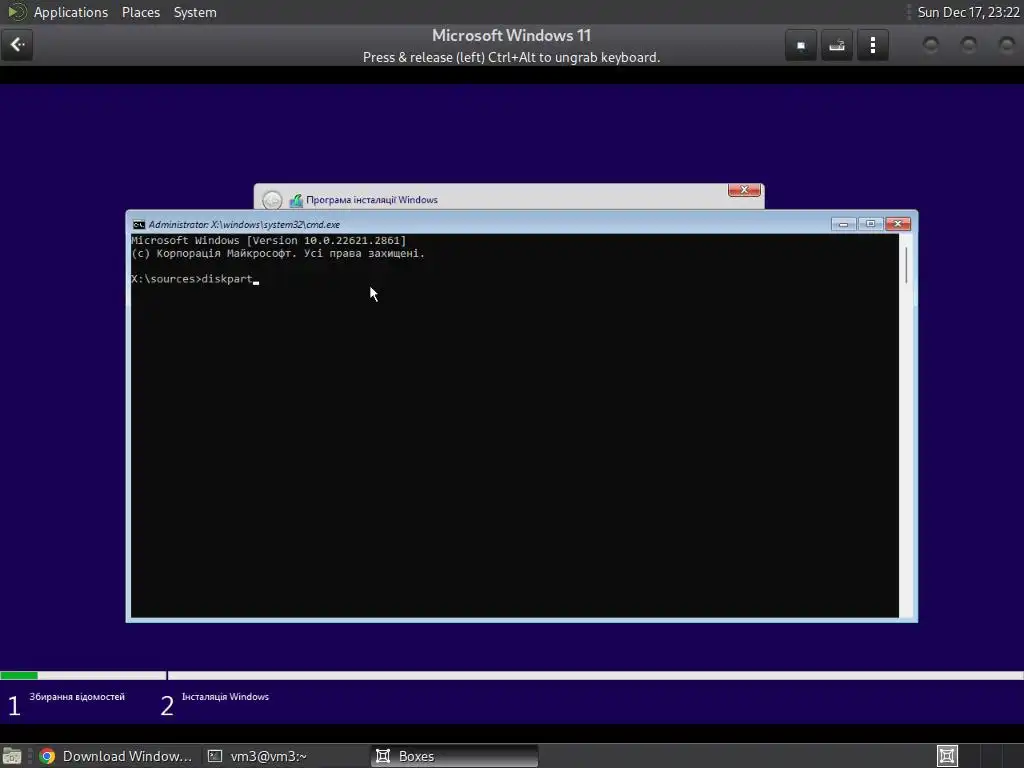
Task: Click the MATE logo icon in top panel
Action: click(16, 12)
